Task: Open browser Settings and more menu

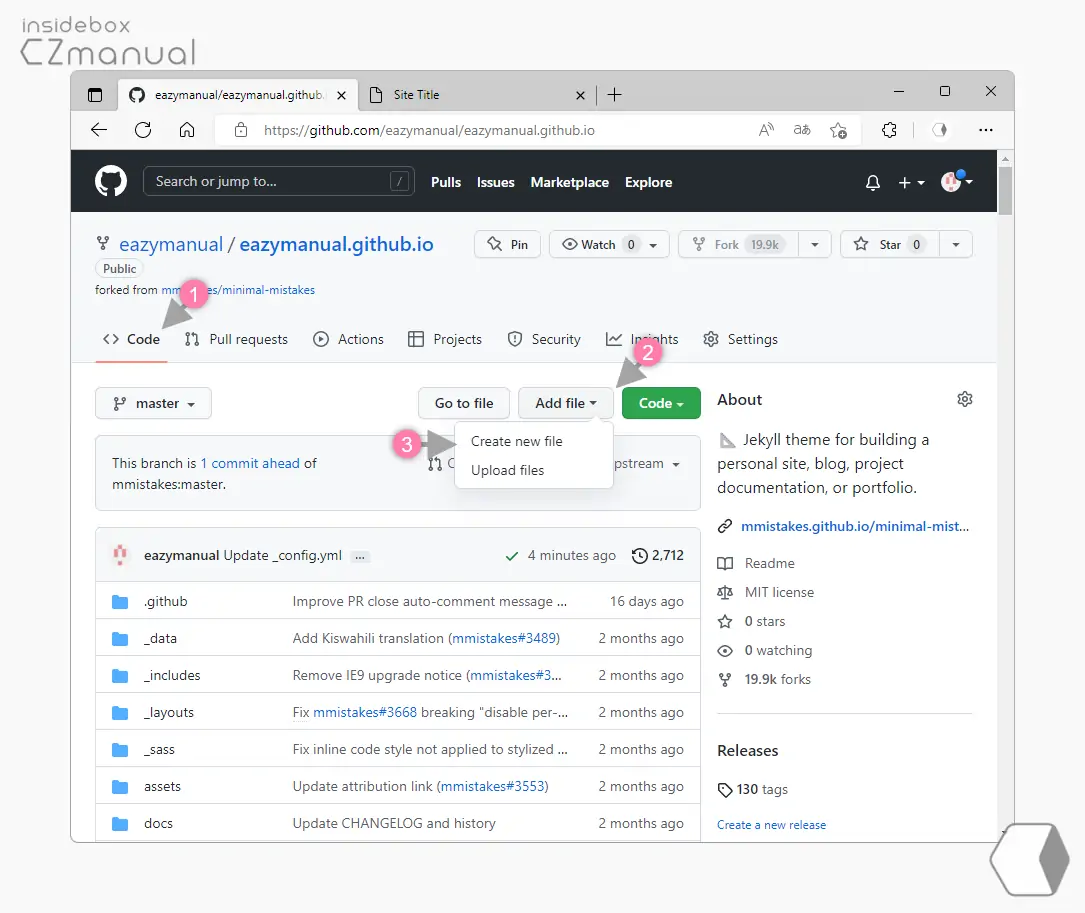Action: [985, 130]
